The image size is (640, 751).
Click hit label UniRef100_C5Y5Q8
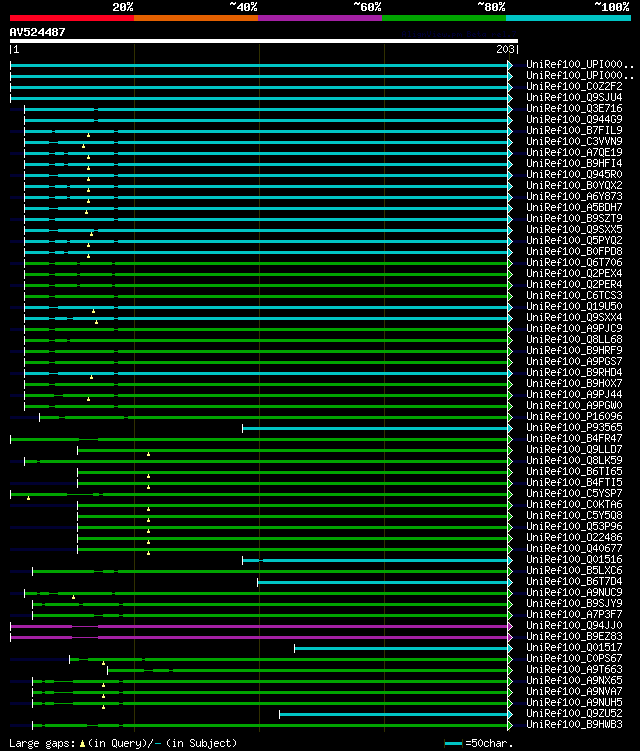click(x=574, y=516)
